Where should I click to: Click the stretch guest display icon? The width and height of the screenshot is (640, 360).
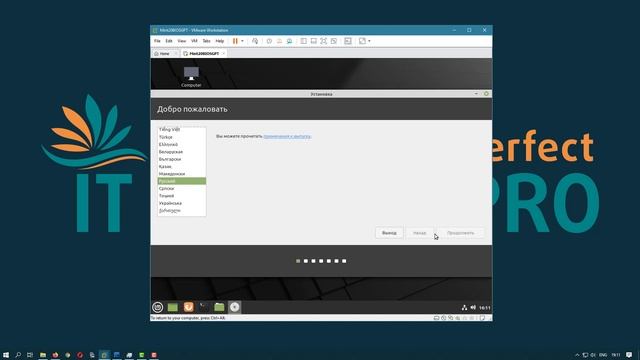362,41
